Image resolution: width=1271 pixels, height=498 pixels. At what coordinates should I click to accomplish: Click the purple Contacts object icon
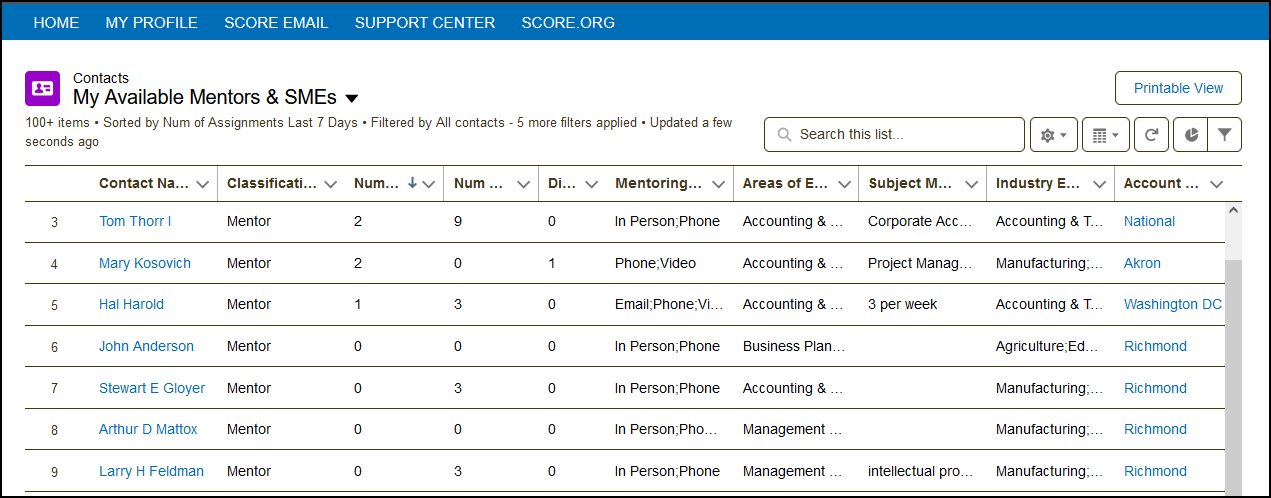tap(43, 88)
